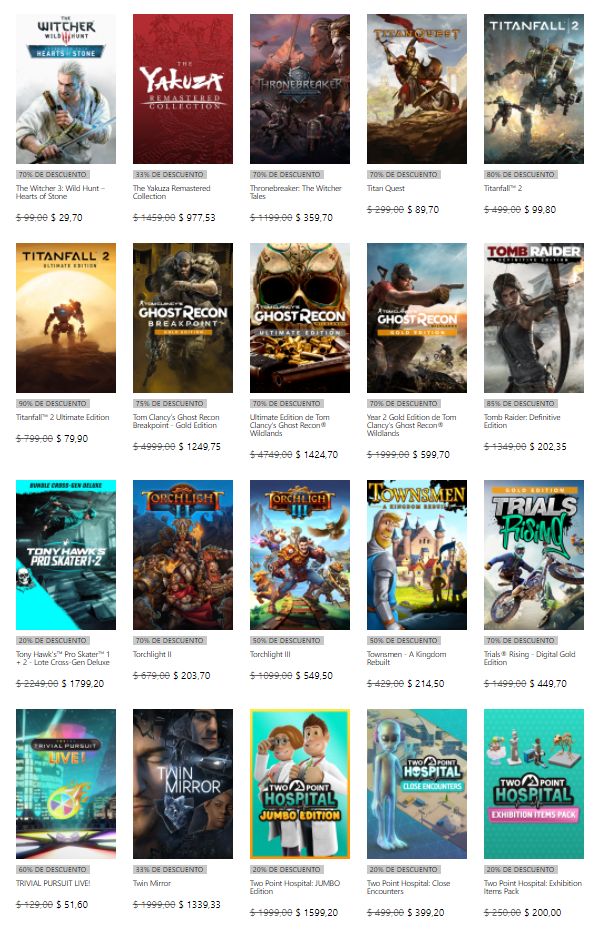The image size is (609, 927).
Task: Click The Yakuza Remastered Collection cover art
Action: click(183, 89)
